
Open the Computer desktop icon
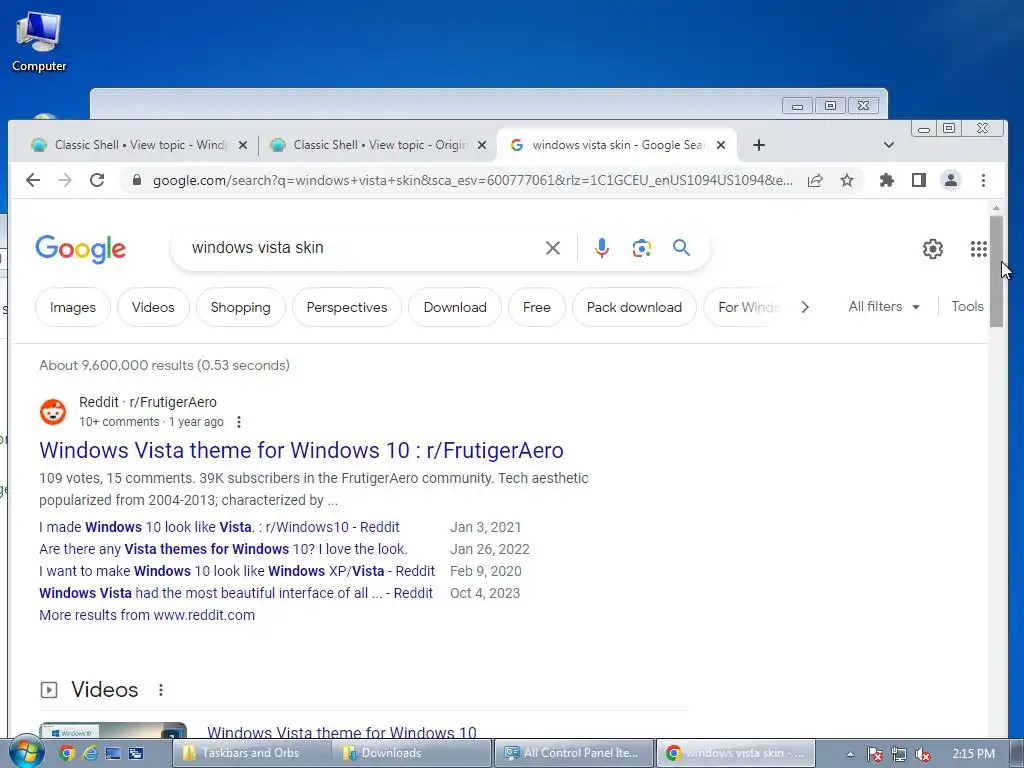tap(39, 42)
